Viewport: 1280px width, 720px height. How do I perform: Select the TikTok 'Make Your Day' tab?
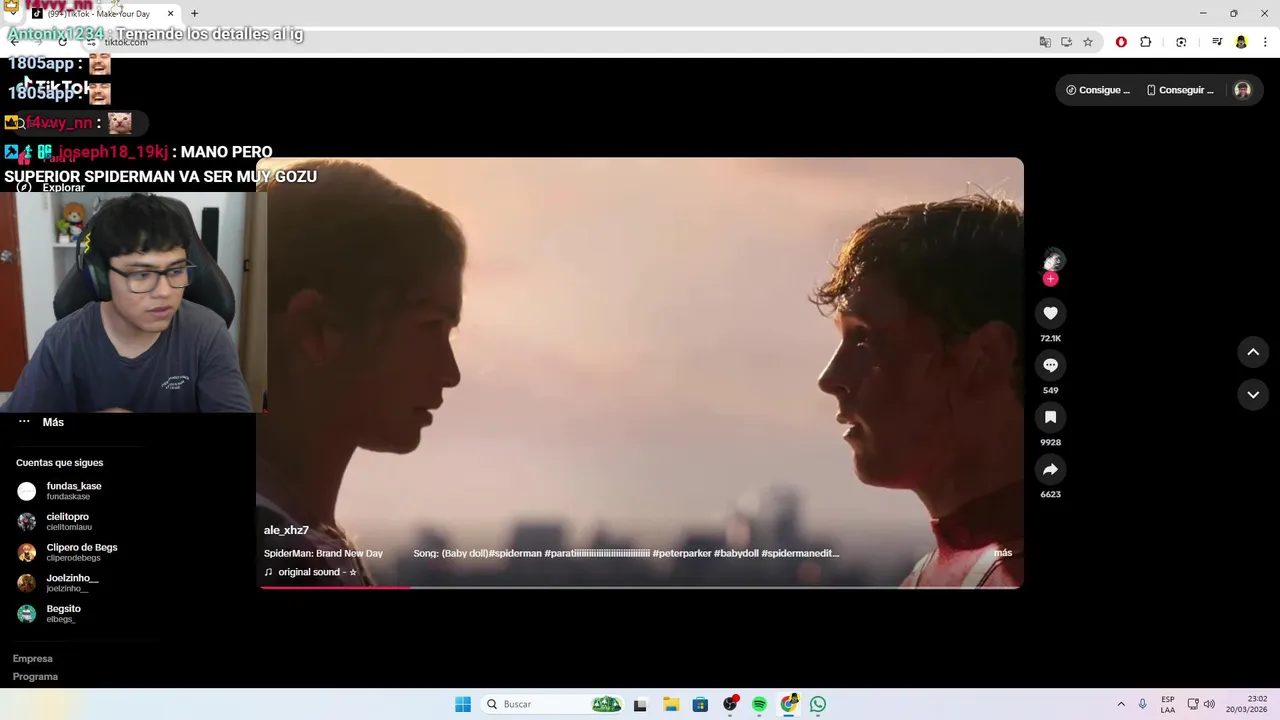tap(100, 14)
